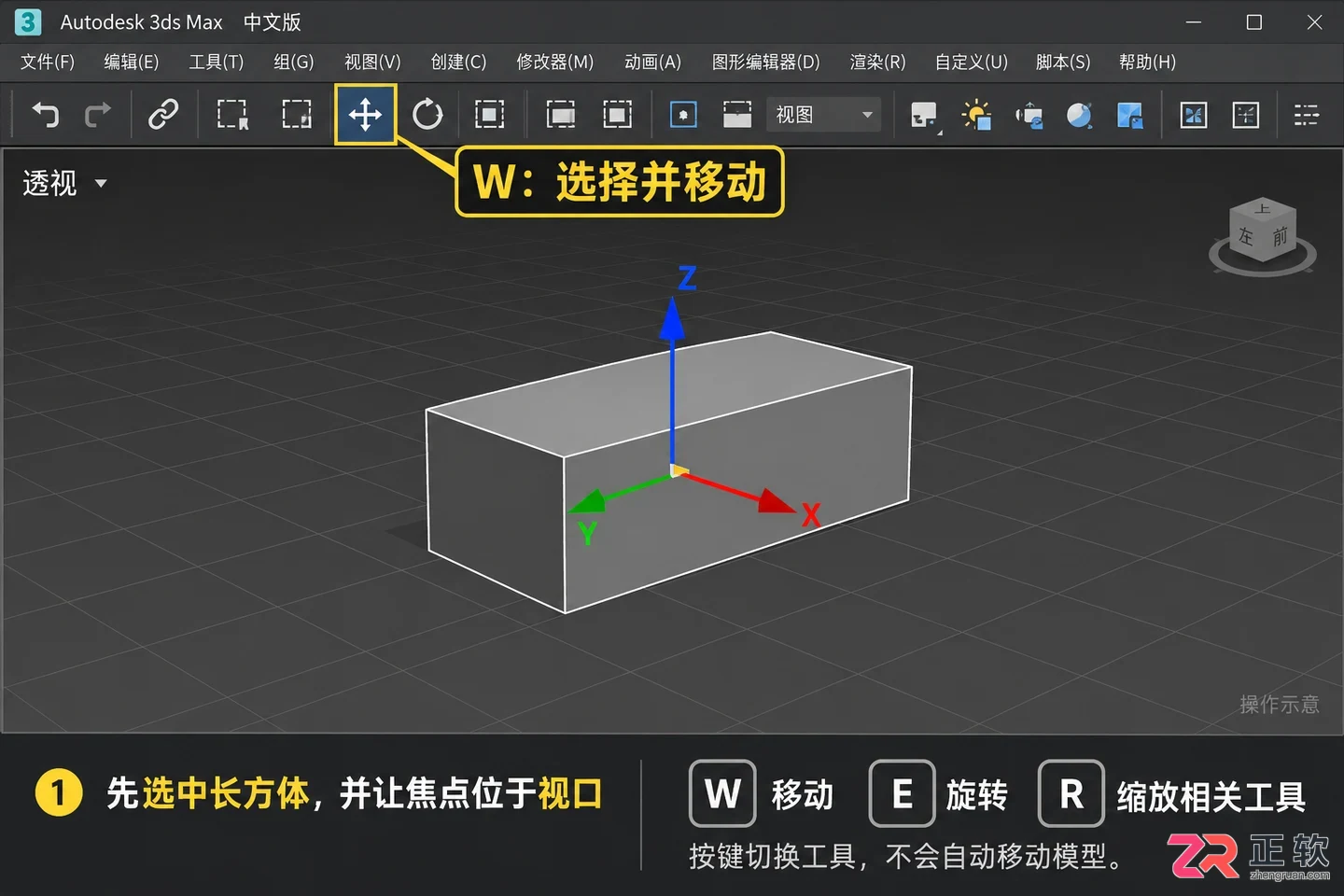Viewport: 1344px width, 896px height.
Task: Open the 动画(A) menu
Action: pos(652,63)
